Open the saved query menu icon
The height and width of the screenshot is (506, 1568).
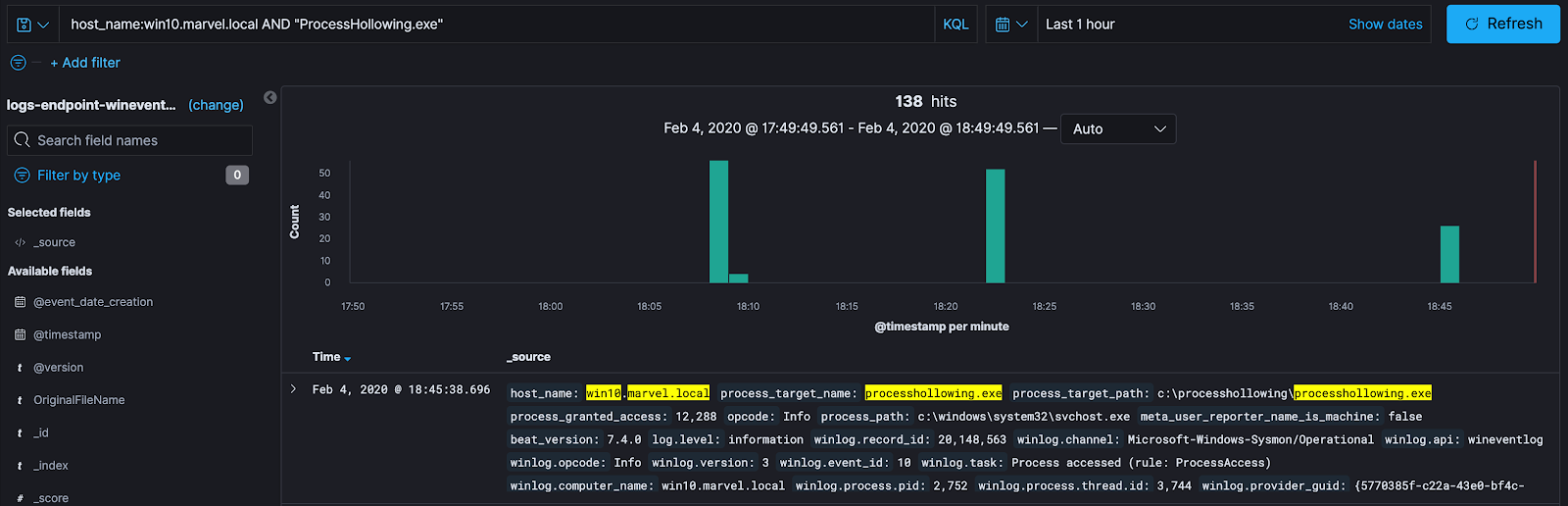point(32,25)
